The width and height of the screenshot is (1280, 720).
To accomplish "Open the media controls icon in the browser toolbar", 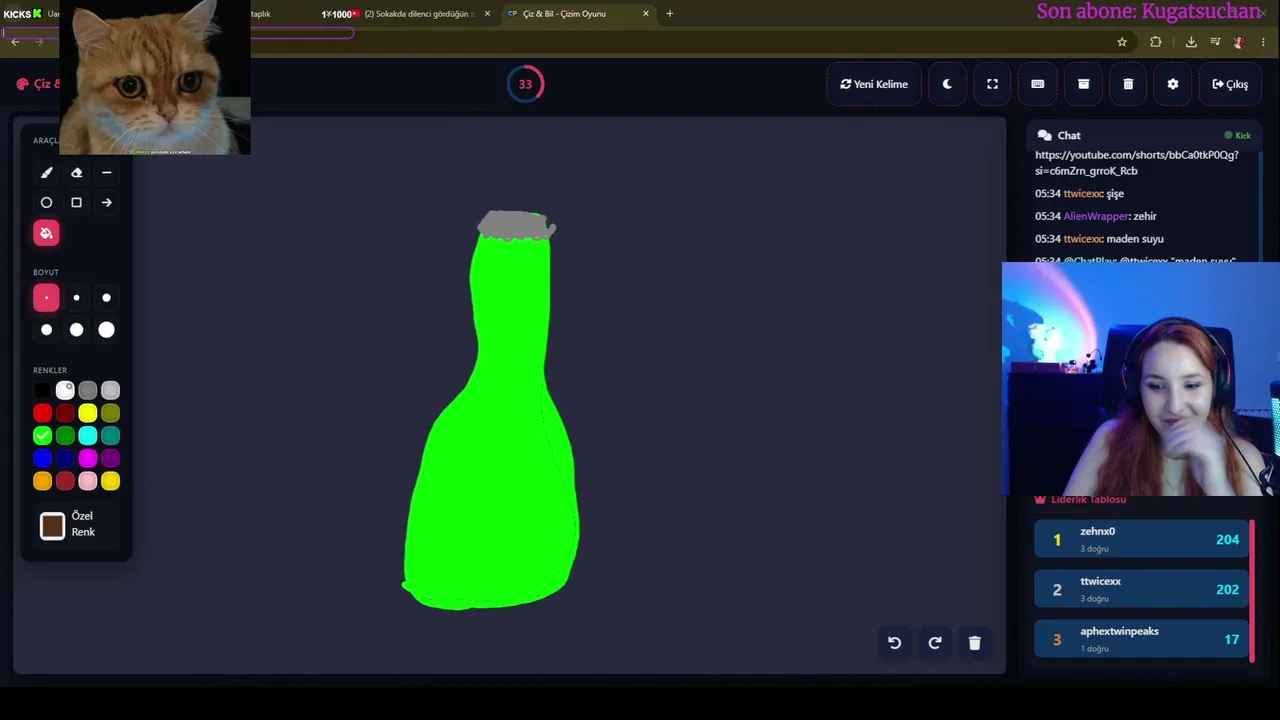I will point(1215,42).
